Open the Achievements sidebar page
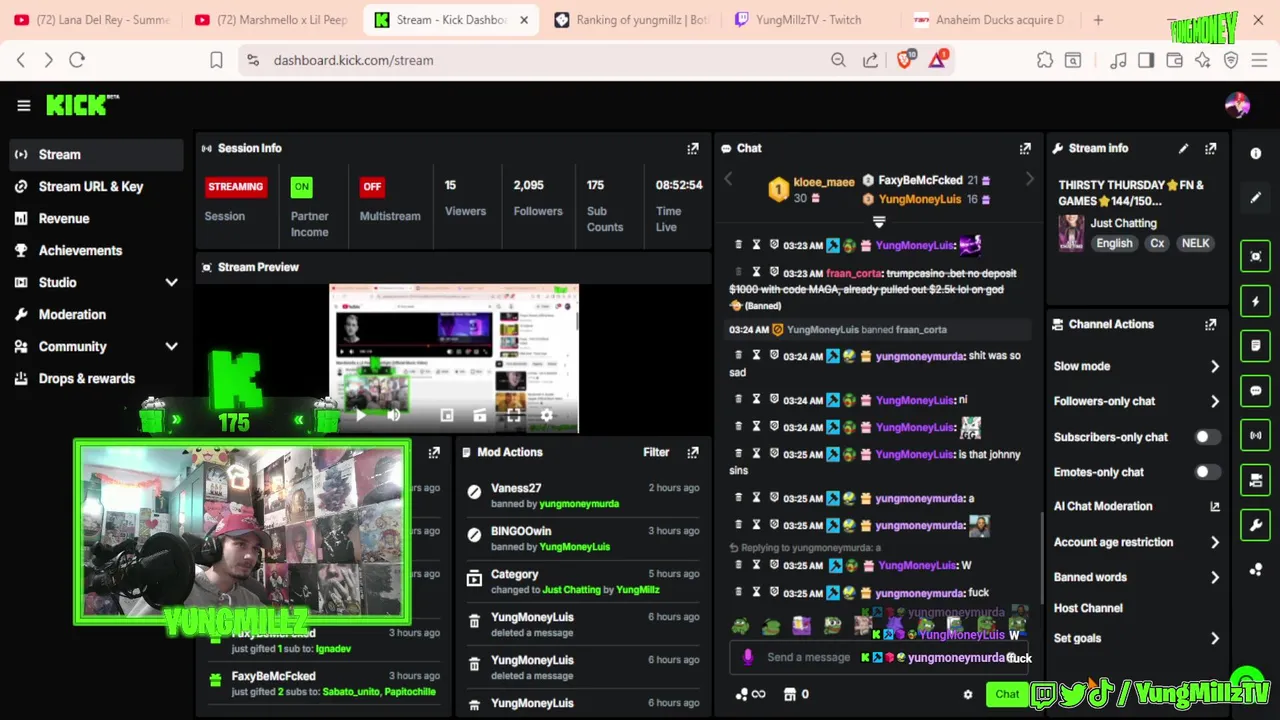 [96, 250]
